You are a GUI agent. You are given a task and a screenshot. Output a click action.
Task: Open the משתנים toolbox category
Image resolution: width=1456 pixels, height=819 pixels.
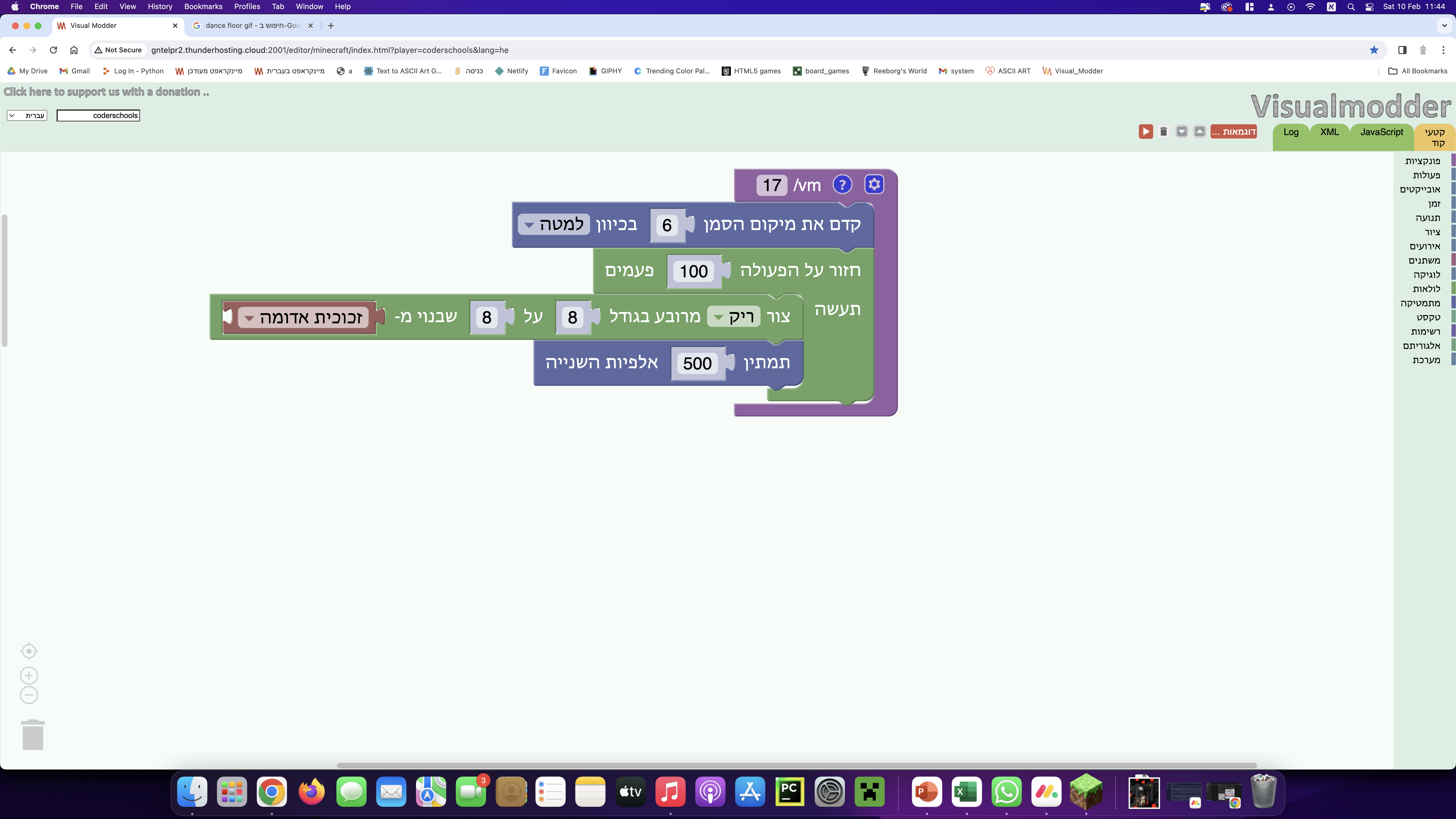(x=1424, y=260)
